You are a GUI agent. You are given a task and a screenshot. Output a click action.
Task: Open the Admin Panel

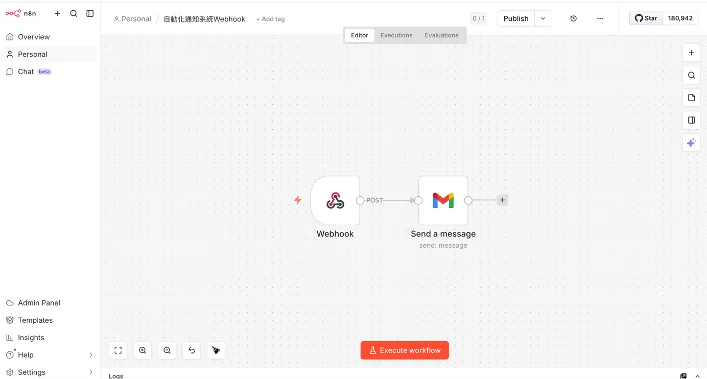50,303
